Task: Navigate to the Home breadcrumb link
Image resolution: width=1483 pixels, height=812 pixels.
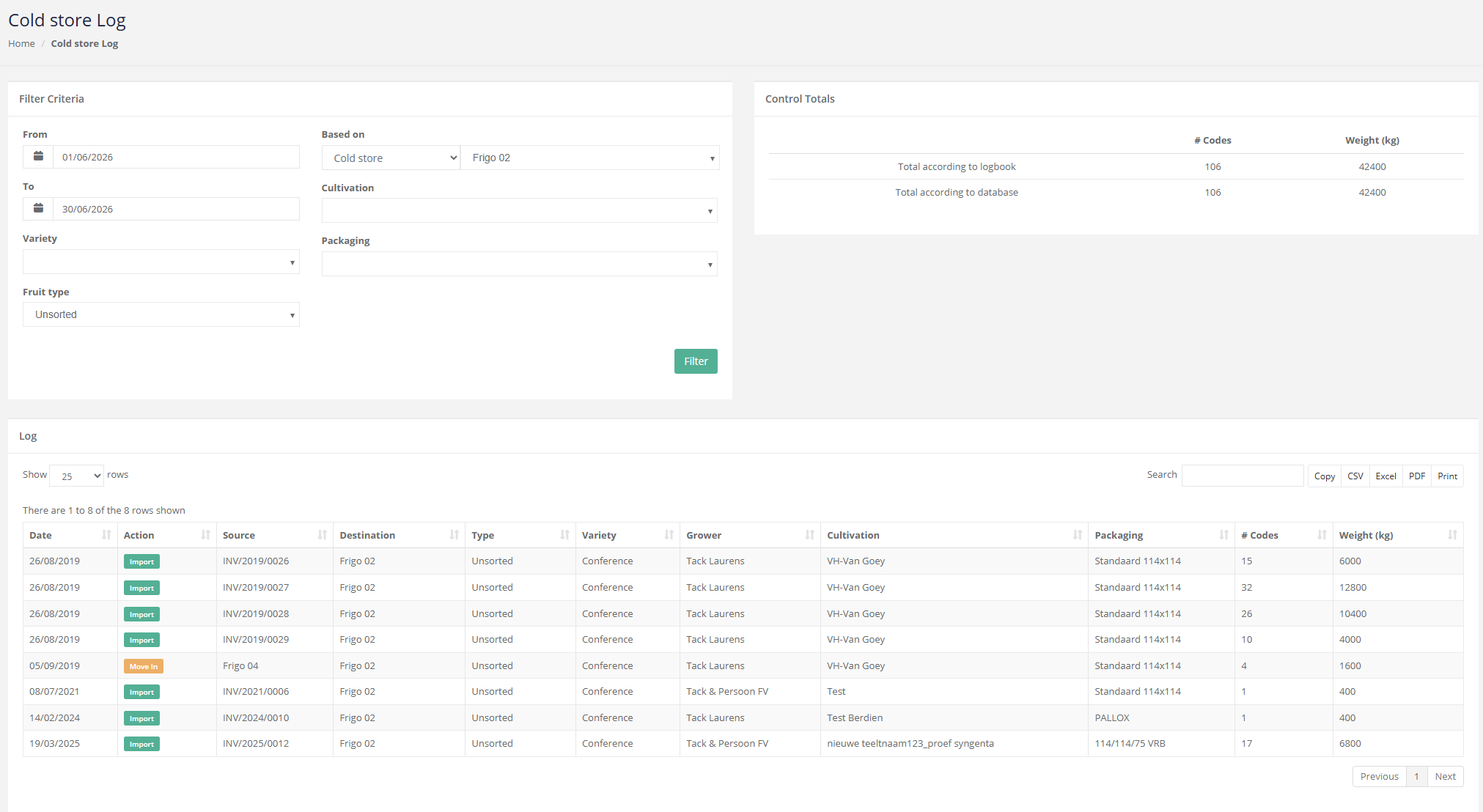Action: click(x=21, y=43)
